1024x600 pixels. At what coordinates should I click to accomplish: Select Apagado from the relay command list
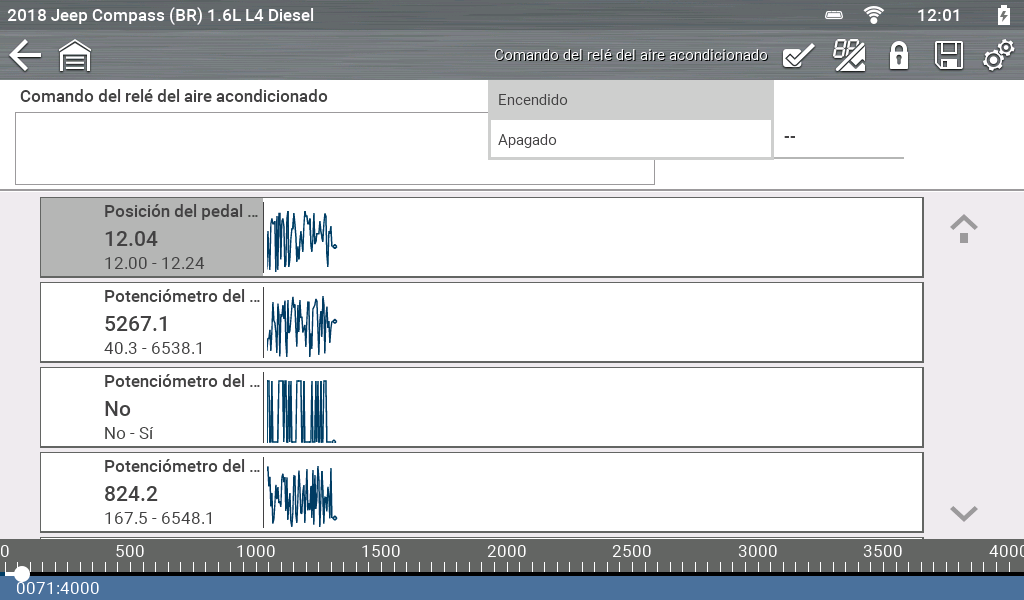[630, 140]
